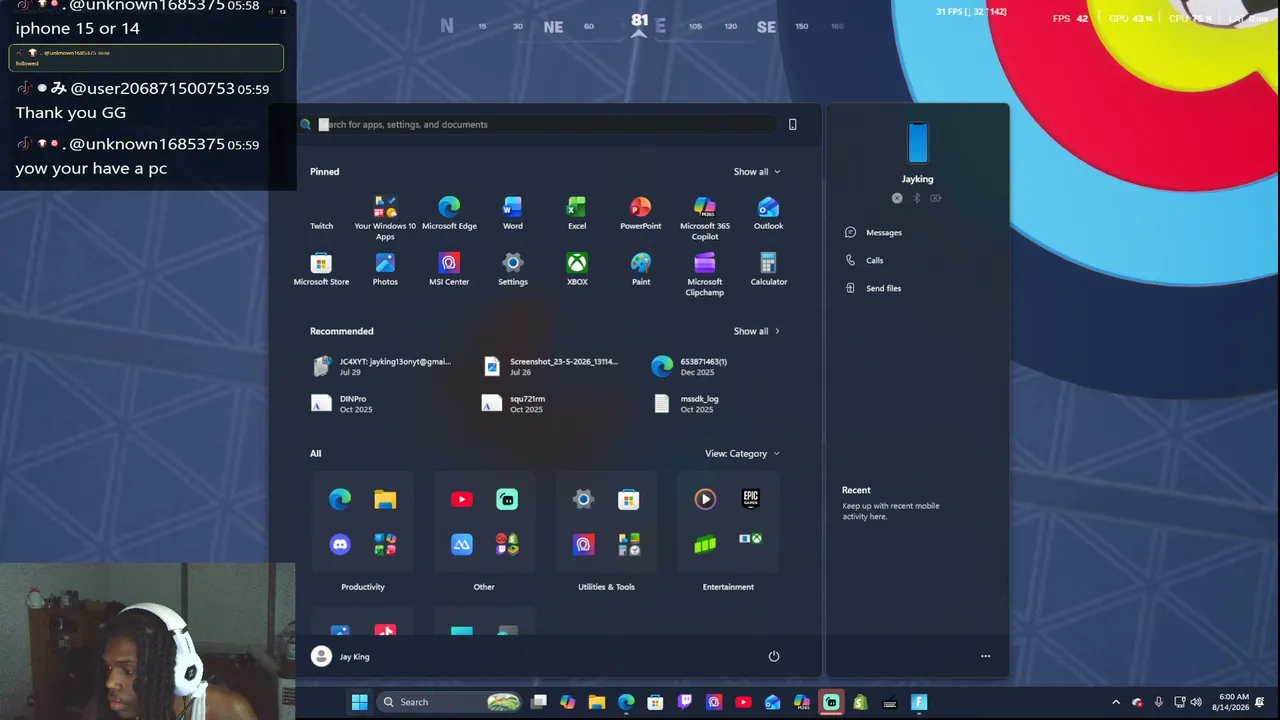1280x720 pixels.
Task: Open Word from pinned apps
Action: (x=513, y=213)
